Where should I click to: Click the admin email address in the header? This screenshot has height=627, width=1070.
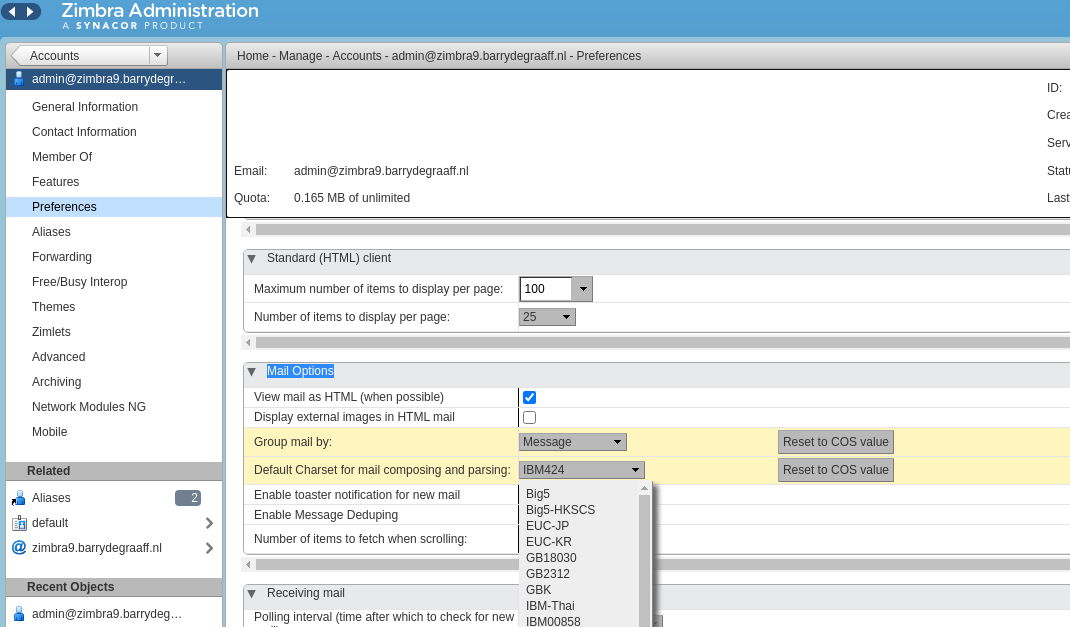coord(381,171)
